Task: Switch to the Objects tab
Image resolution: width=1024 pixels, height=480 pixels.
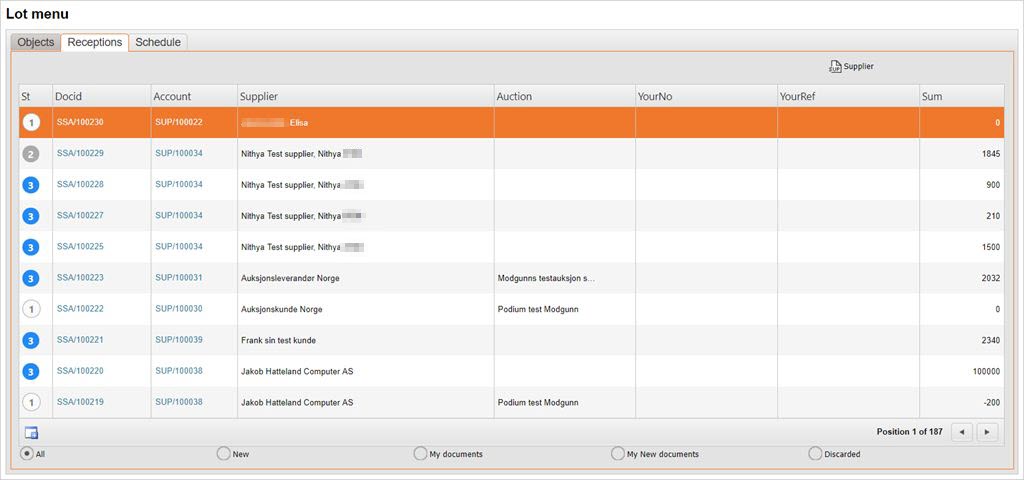Action: tap(36, 42)
